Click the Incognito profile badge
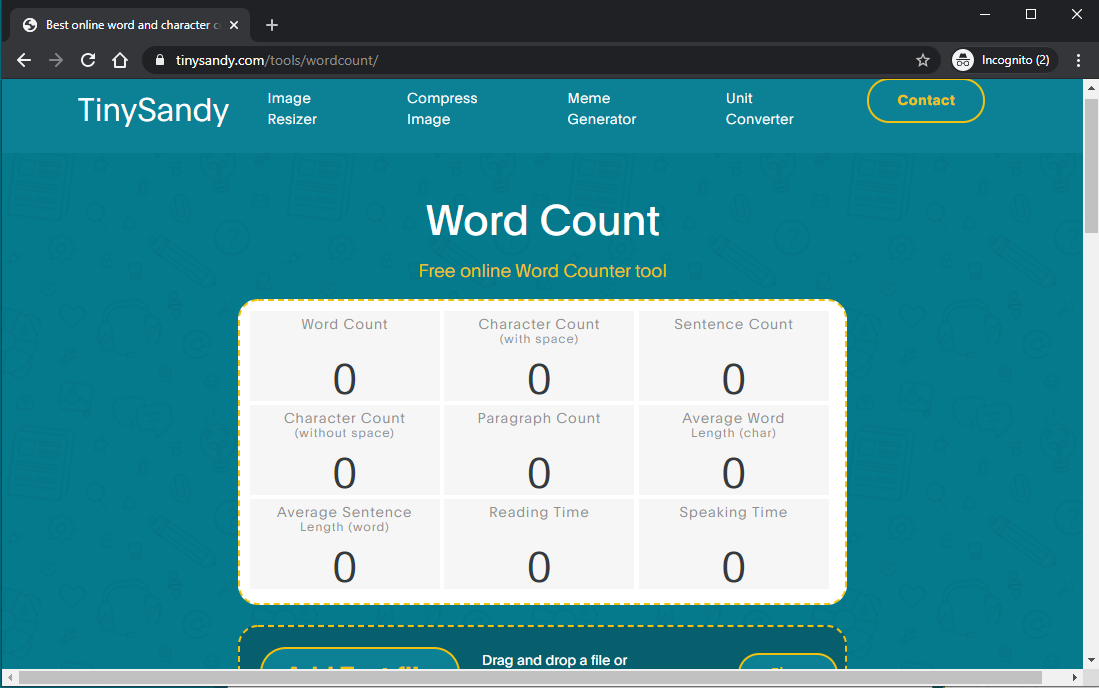 pos(1003,60)
